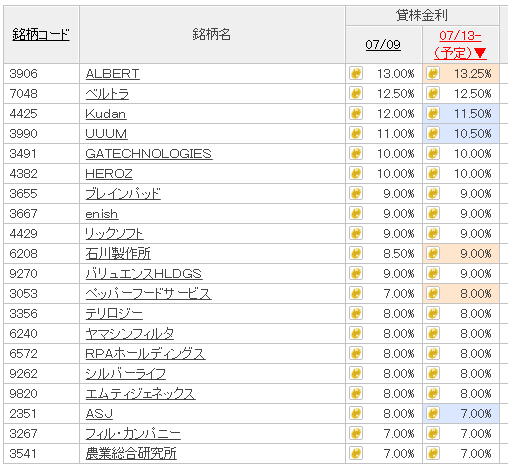Image resolution: width=508 pixels, height=468 pixels.
Task: Click Kudan 07/09 coin icon
Action: [356, 113]
